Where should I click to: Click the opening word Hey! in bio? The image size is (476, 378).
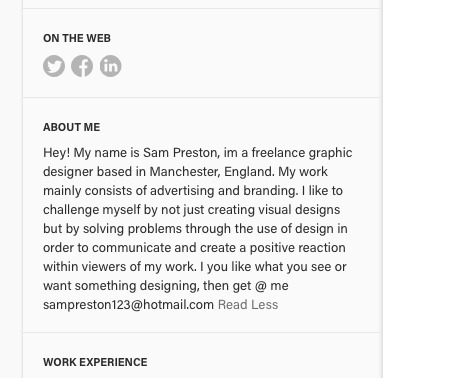click(56, 153)
